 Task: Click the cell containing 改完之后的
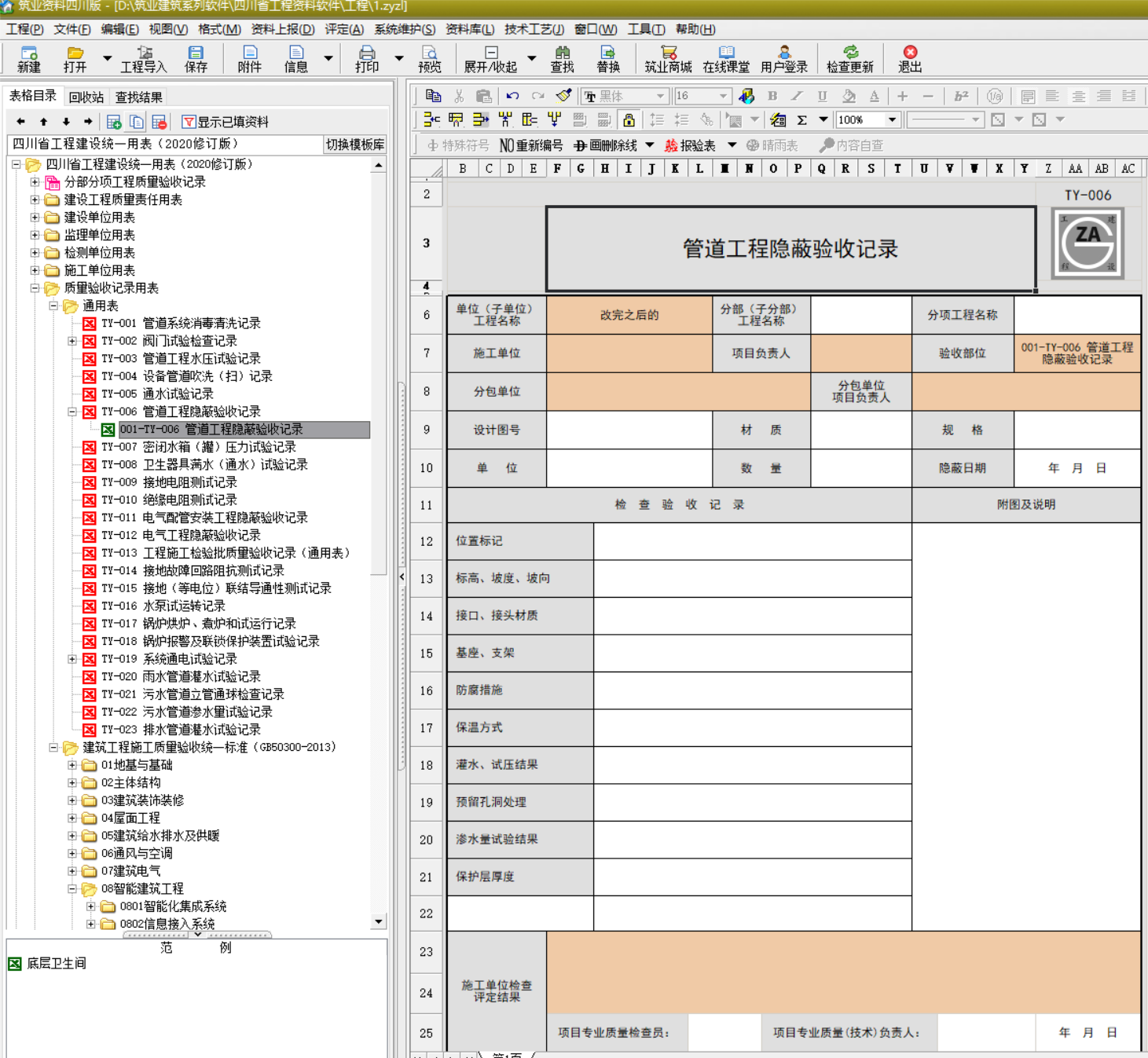[x=629, y=315]
